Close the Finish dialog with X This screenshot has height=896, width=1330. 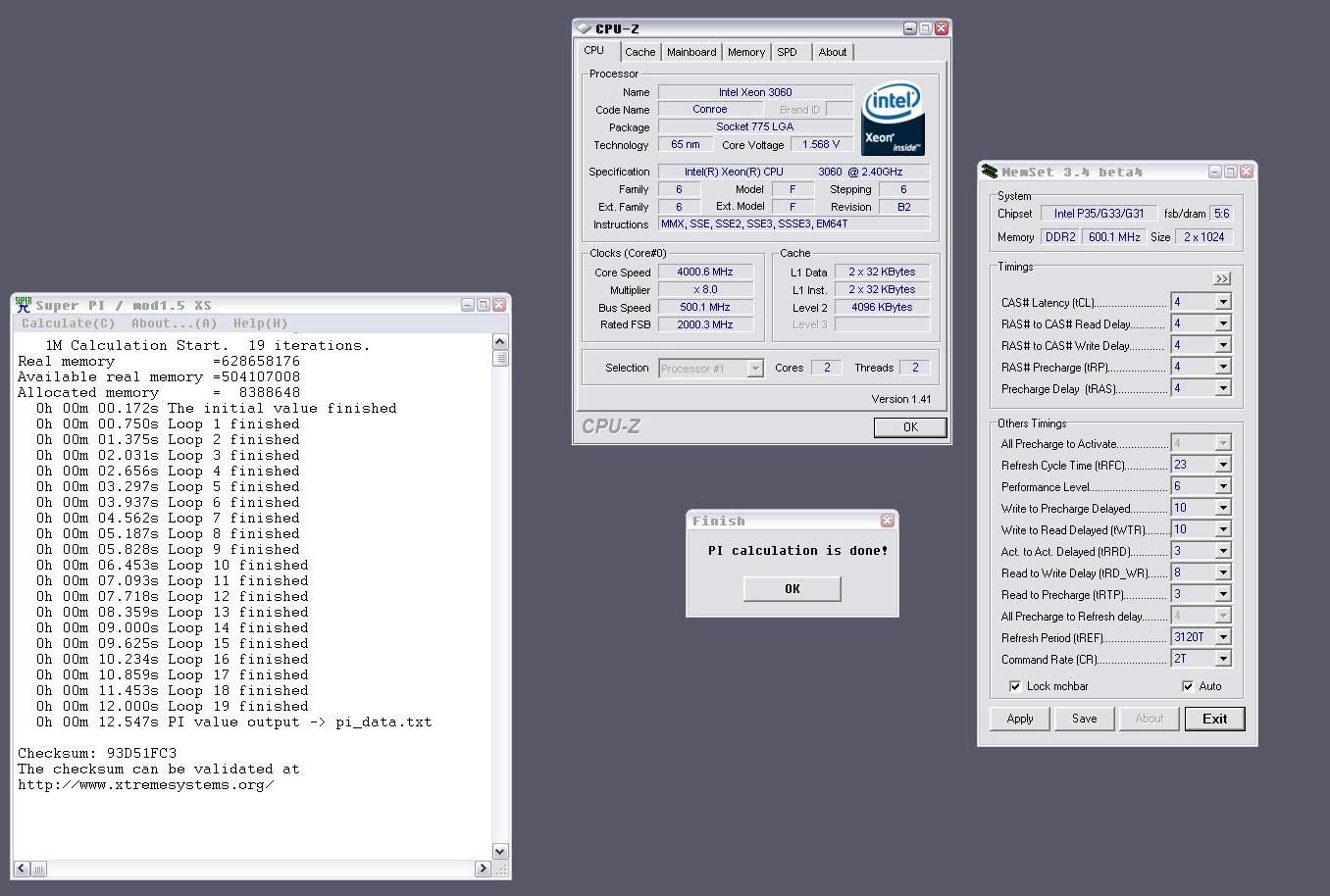[x=888, y=521]
